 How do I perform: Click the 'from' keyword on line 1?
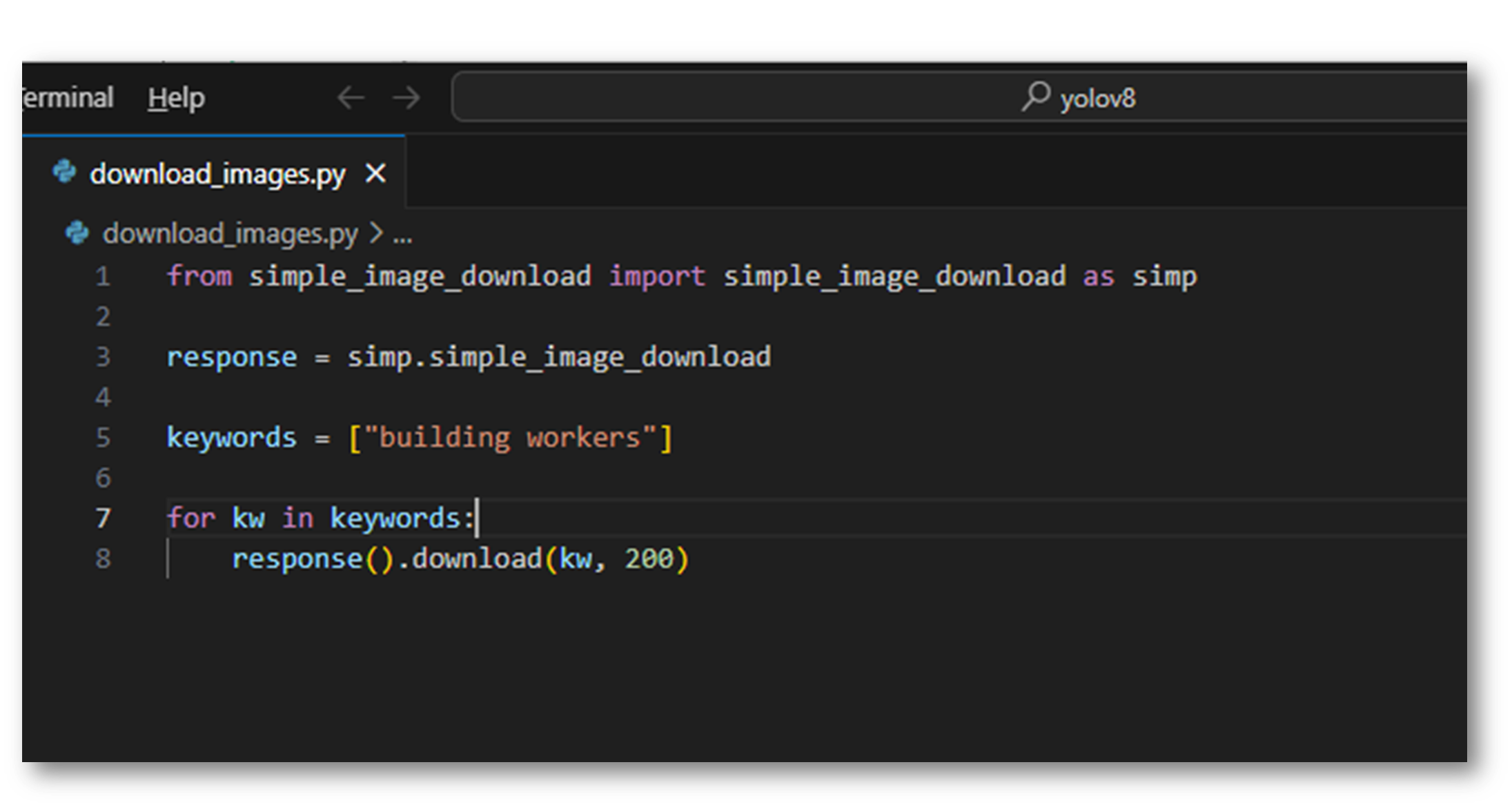[x=199, y=276]
